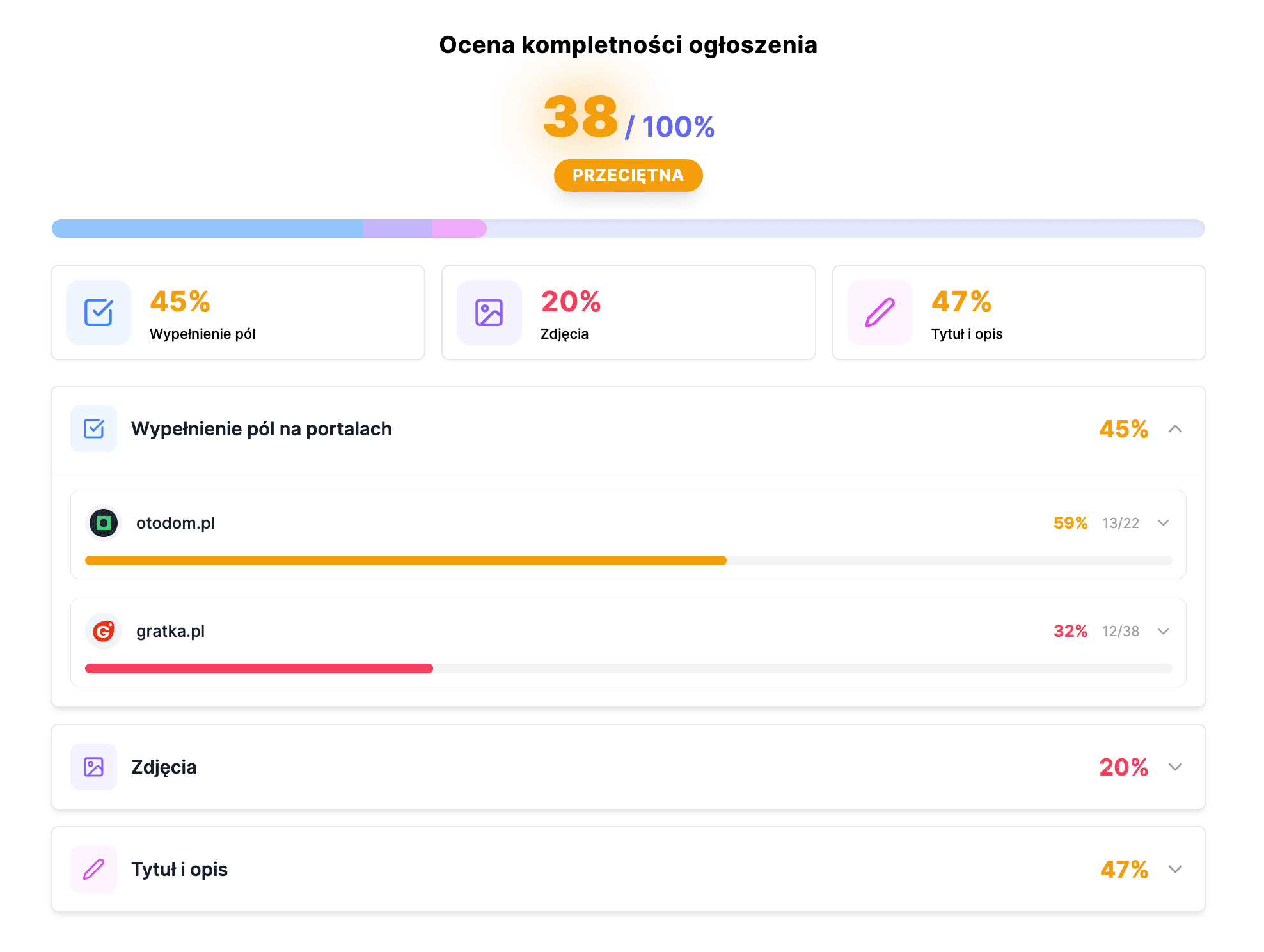Expand the Zdjęcia section
Image resolution: width=1264 pixels, height=952 pixels.
click(1174, 767)
